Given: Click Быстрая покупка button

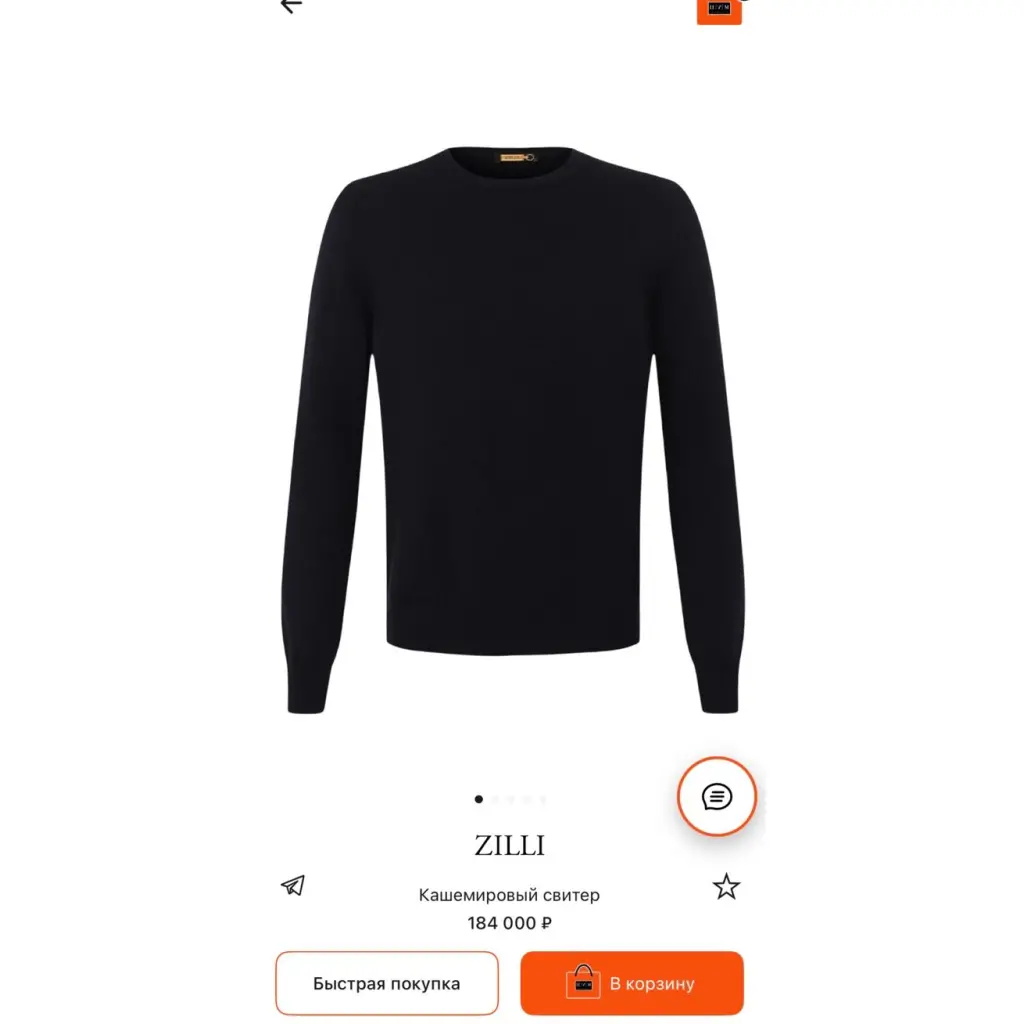Looking at the screenshot, I should coord(387,984).
